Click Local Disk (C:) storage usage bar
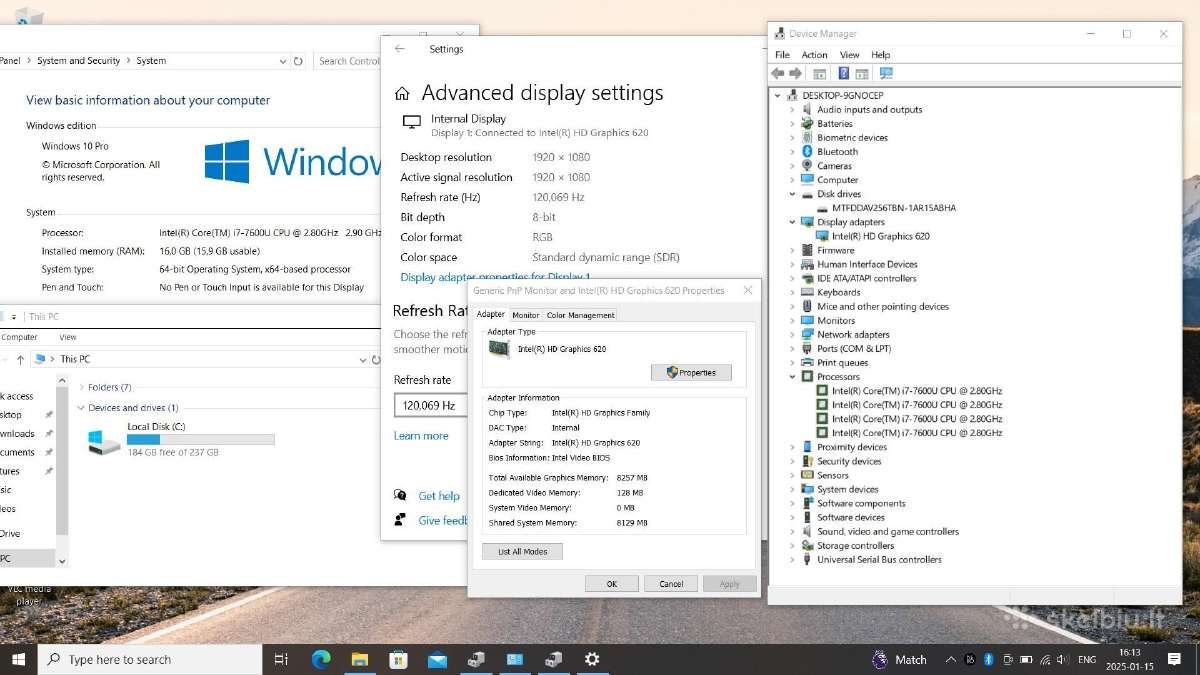1200x675 pixels. coord(201,439)
